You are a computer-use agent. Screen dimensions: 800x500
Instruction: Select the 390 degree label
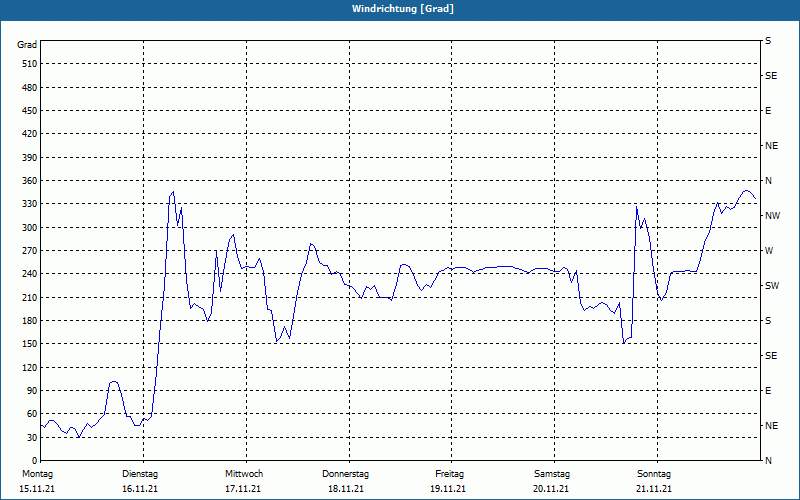[x=30, y=158]
